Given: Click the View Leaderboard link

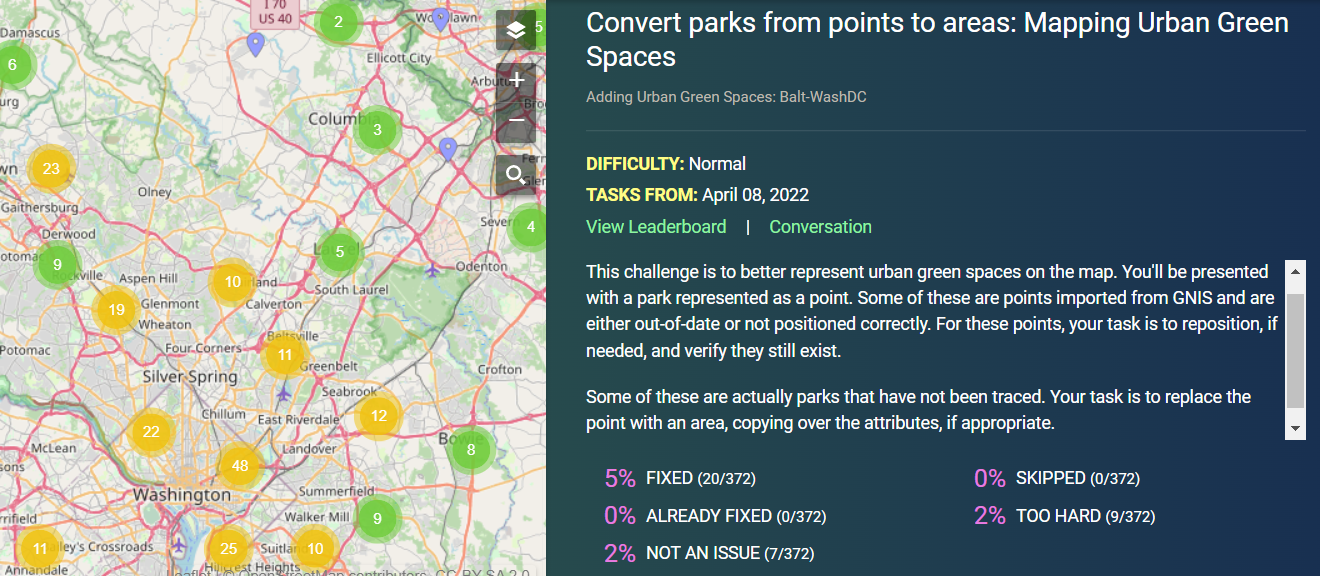Looking at the screenshot, I should [x=656, y=227].
